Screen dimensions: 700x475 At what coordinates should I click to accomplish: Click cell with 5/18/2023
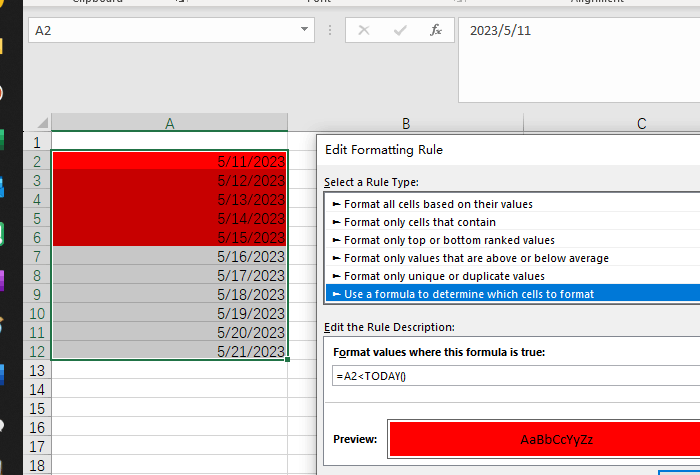[170, 294]
